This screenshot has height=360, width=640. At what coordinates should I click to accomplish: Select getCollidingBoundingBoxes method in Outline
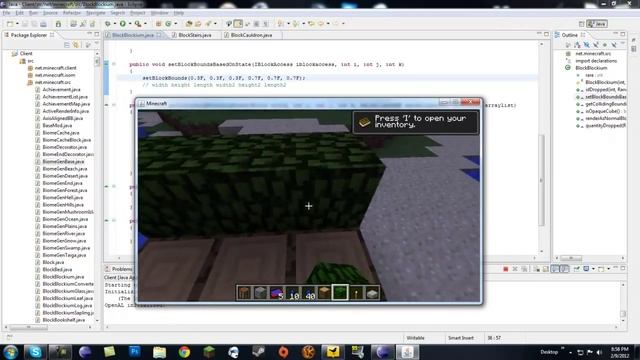pos(605,104)
